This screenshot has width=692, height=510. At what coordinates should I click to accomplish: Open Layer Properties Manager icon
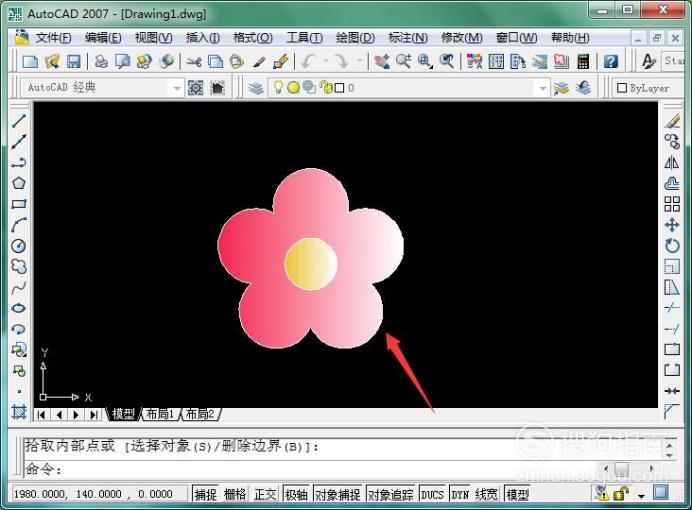pyautogui.click(x=256, y=88)
